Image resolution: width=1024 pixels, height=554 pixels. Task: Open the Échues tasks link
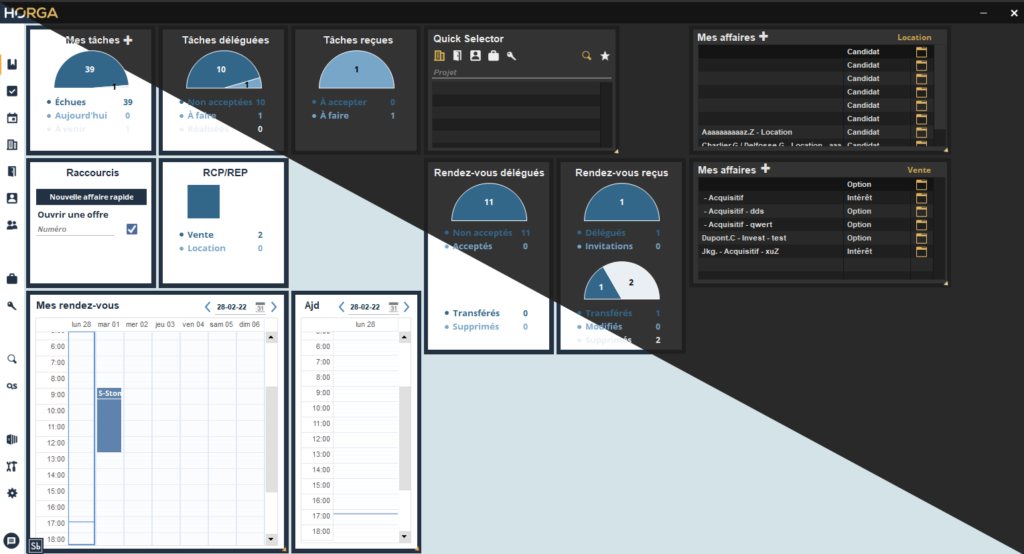pos(71,102)
